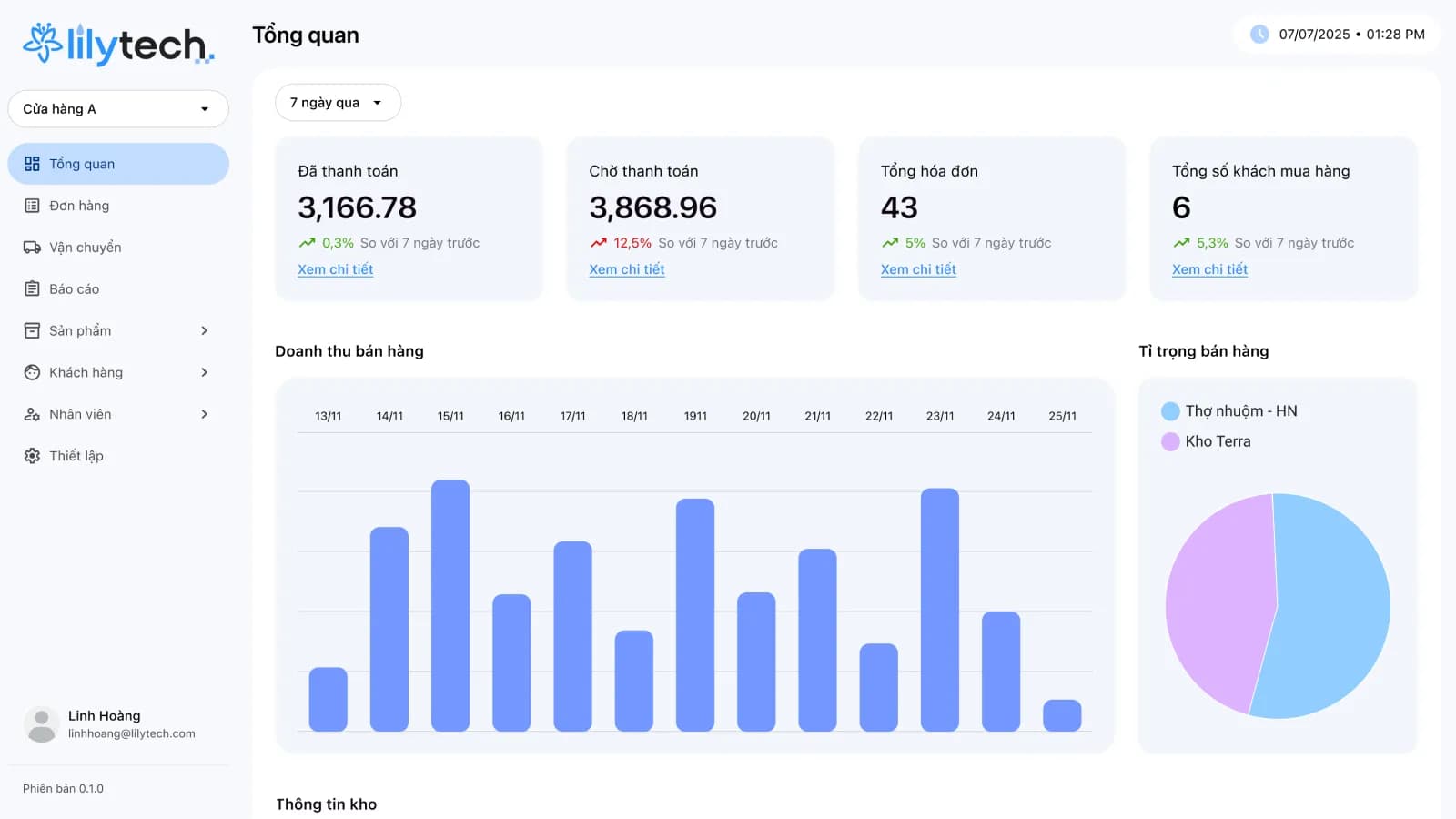This screenshot has height=819, width=1456.
Task: Click trend arrow in Tổng hóa đơn card
Action: [x=890, y=243]
